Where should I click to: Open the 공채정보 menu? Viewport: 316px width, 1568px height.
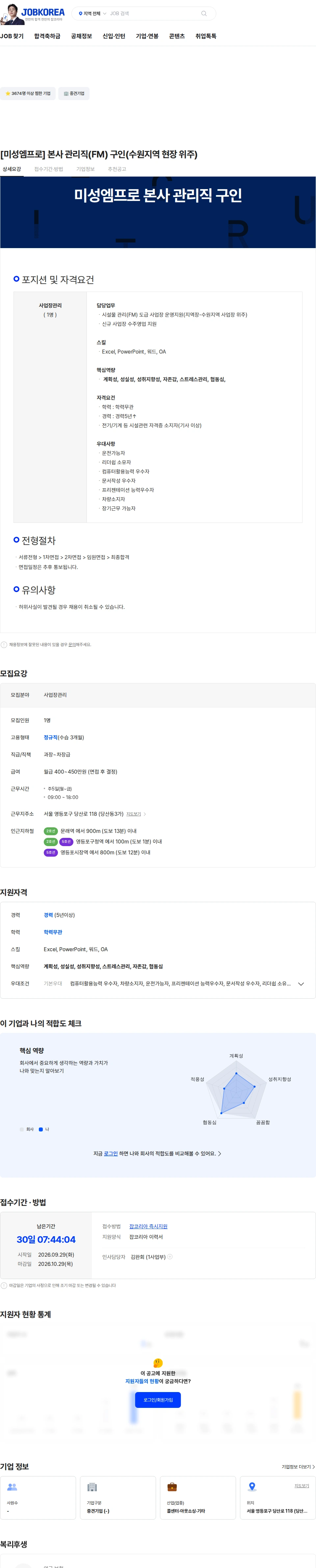(81, 37)
